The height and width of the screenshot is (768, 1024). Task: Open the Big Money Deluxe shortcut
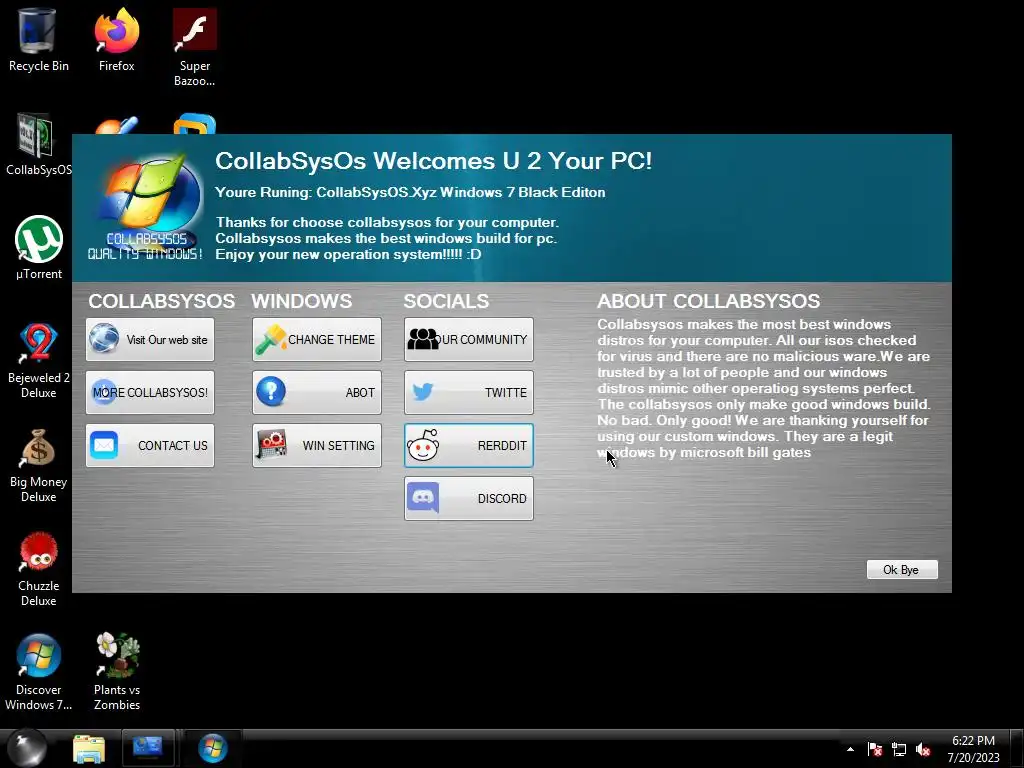point(38,465)
